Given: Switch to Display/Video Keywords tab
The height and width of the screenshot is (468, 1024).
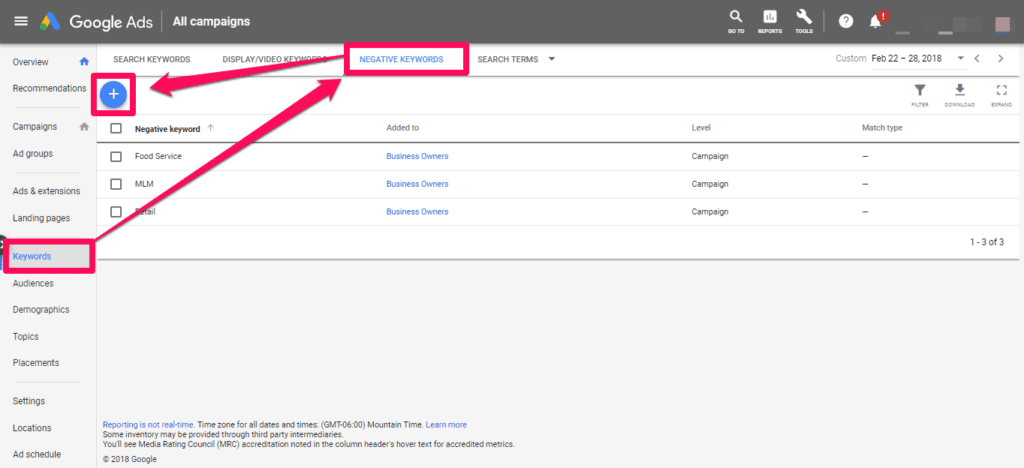Looking at the screenshot, I should 274,59.
